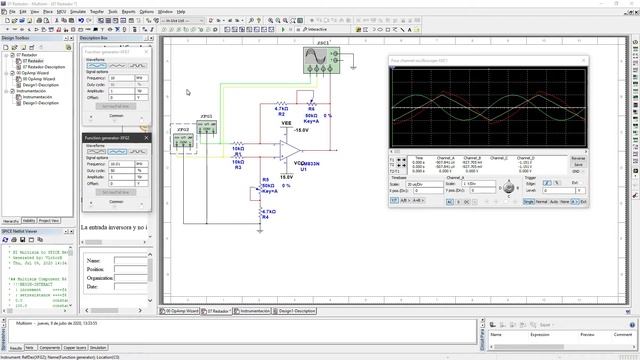Image resolution: width=640 pixels, height=360 pixels.
Task: Click the Cut scissors toolbar icon
Action: coord(57,20)
